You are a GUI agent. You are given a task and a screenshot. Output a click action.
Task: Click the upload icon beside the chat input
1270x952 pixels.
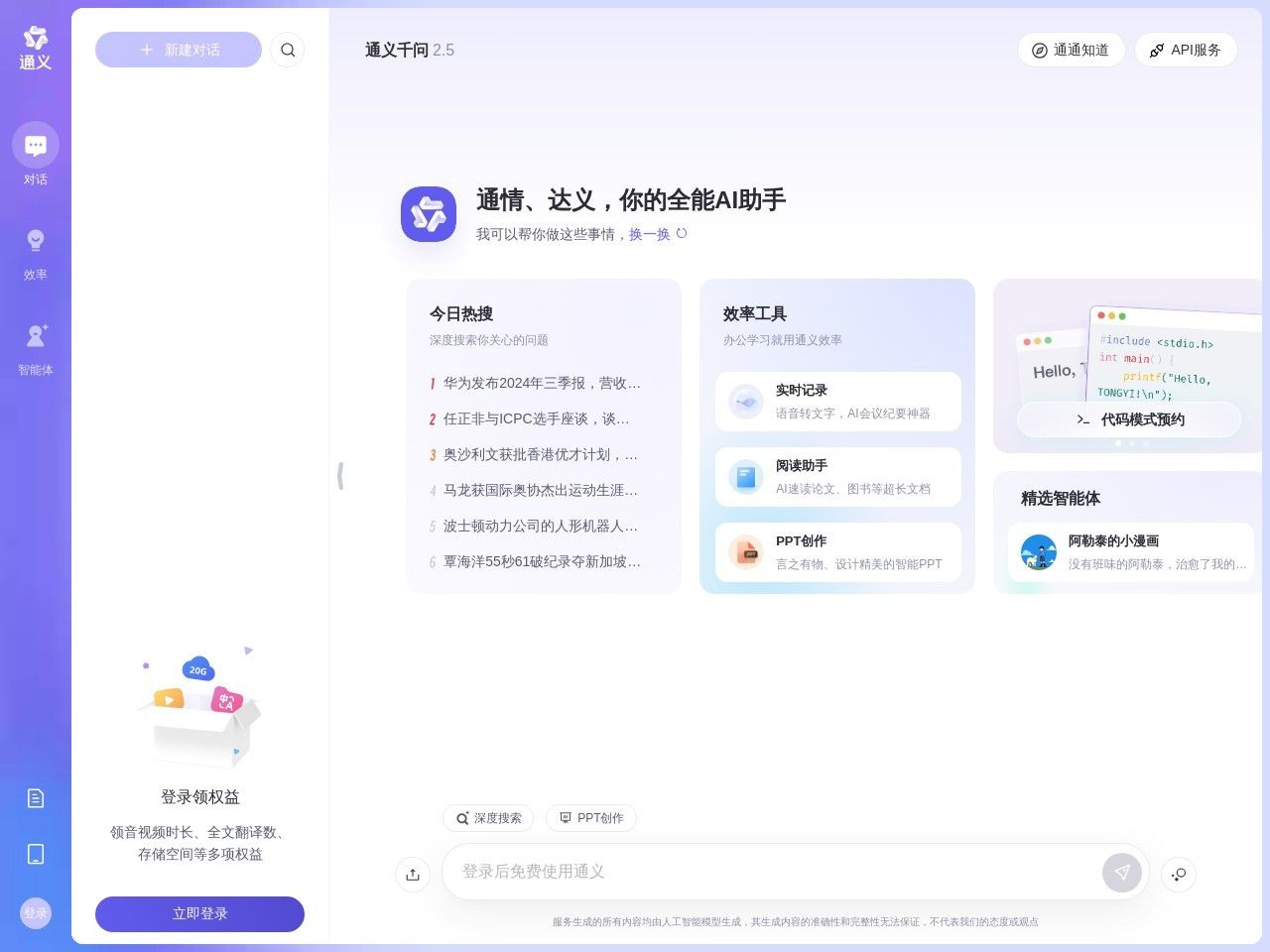tap(413, 874)
